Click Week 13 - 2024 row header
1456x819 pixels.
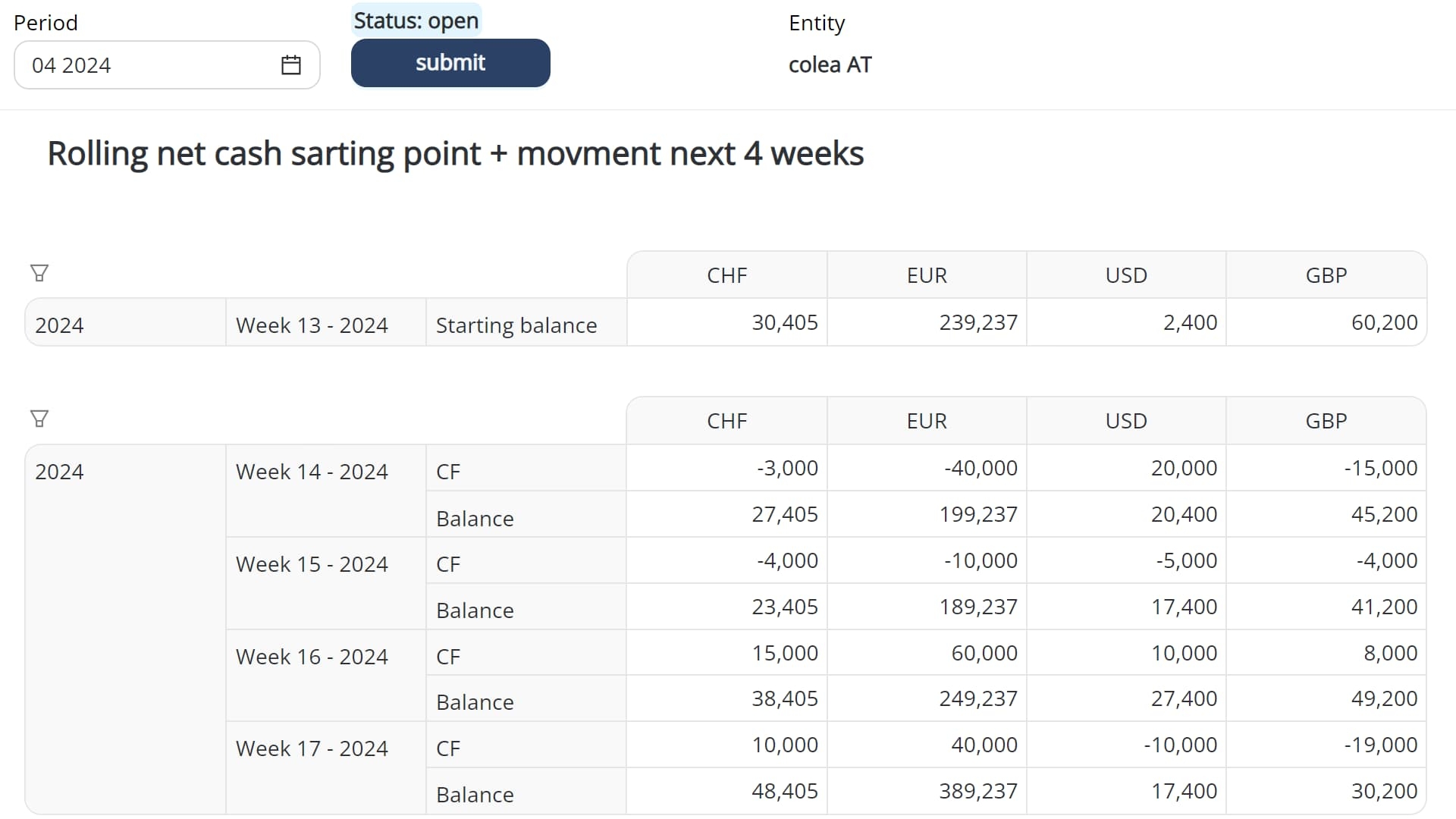(x=312, y=325)
